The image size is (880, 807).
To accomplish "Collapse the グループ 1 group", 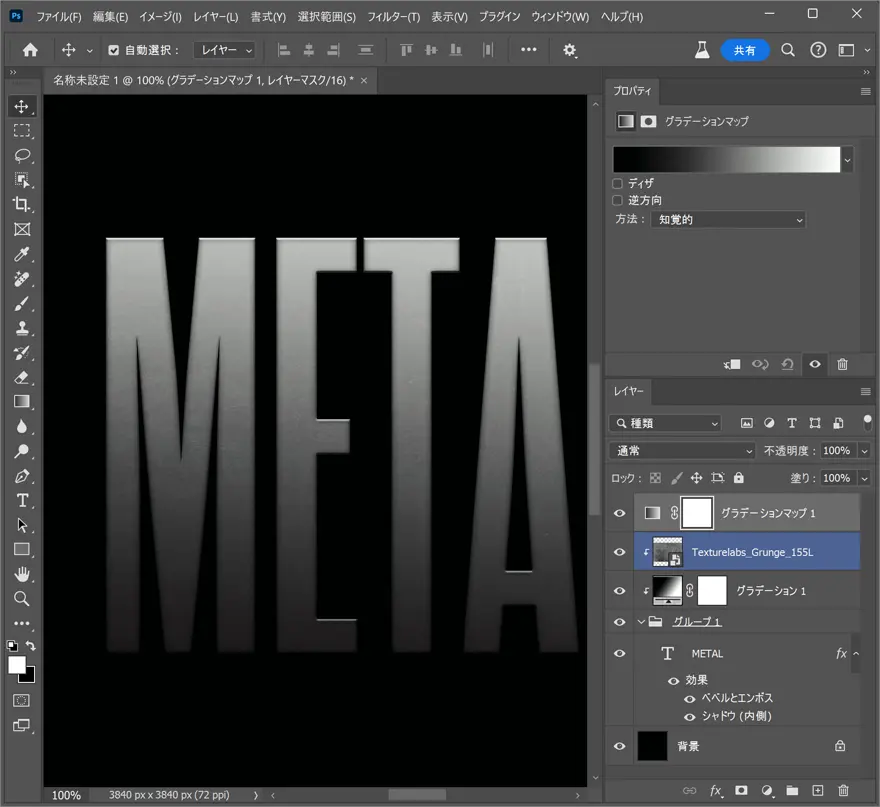I will pyautogui.click(x=641, y=622).
